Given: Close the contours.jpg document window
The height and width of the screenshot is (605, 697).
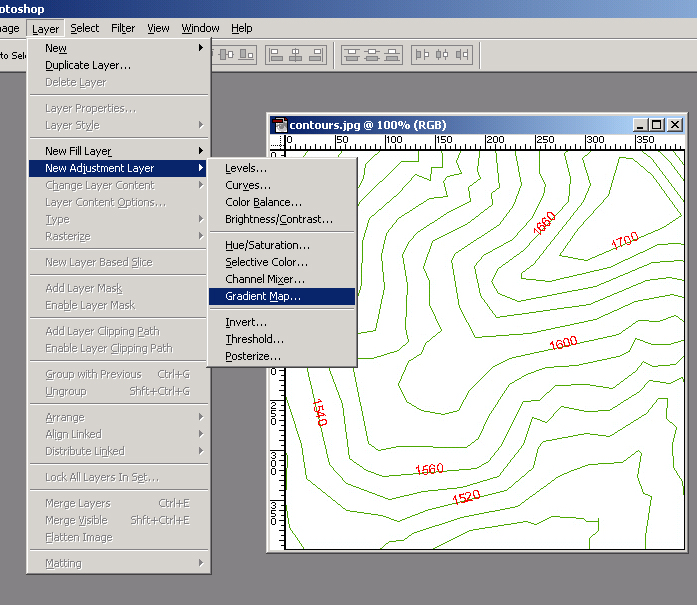Looking at the screenshot, I should pos(675,125).
